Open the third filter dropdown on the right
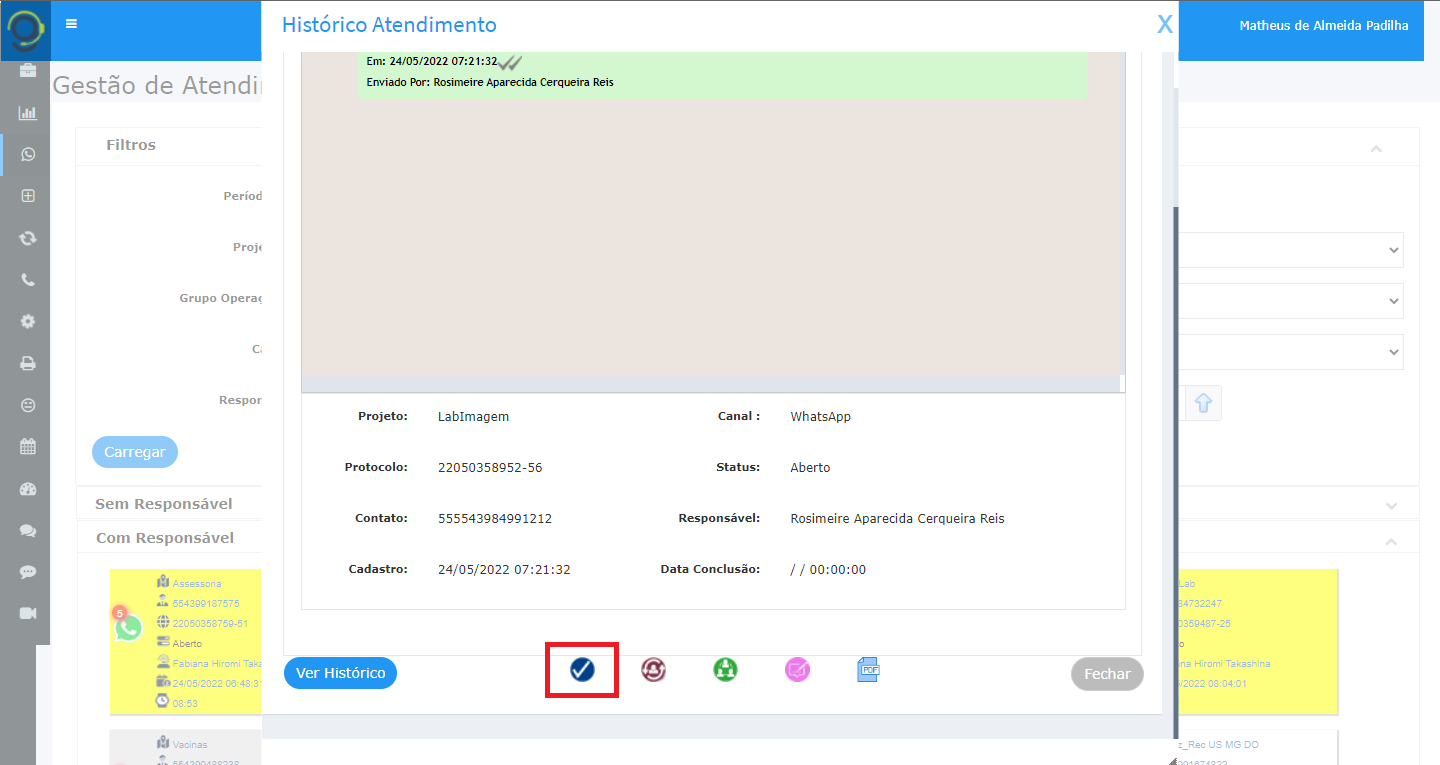This screenshot has height=765, width=1440. point(1291,352)
